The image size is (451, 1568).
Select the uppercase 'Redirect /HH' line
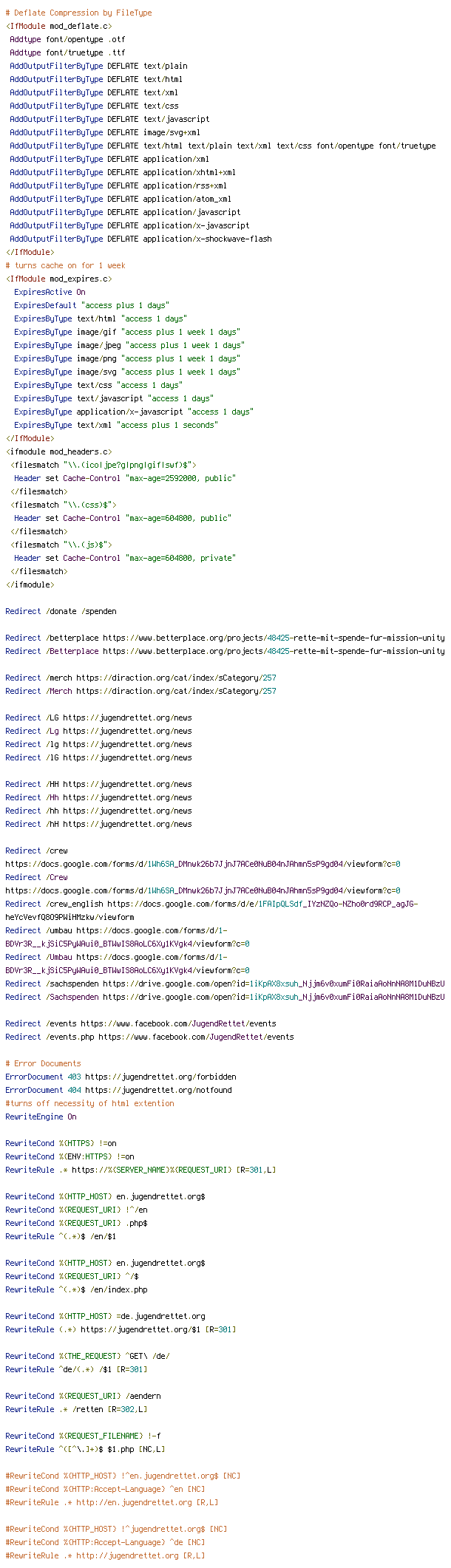click(98, 785)
